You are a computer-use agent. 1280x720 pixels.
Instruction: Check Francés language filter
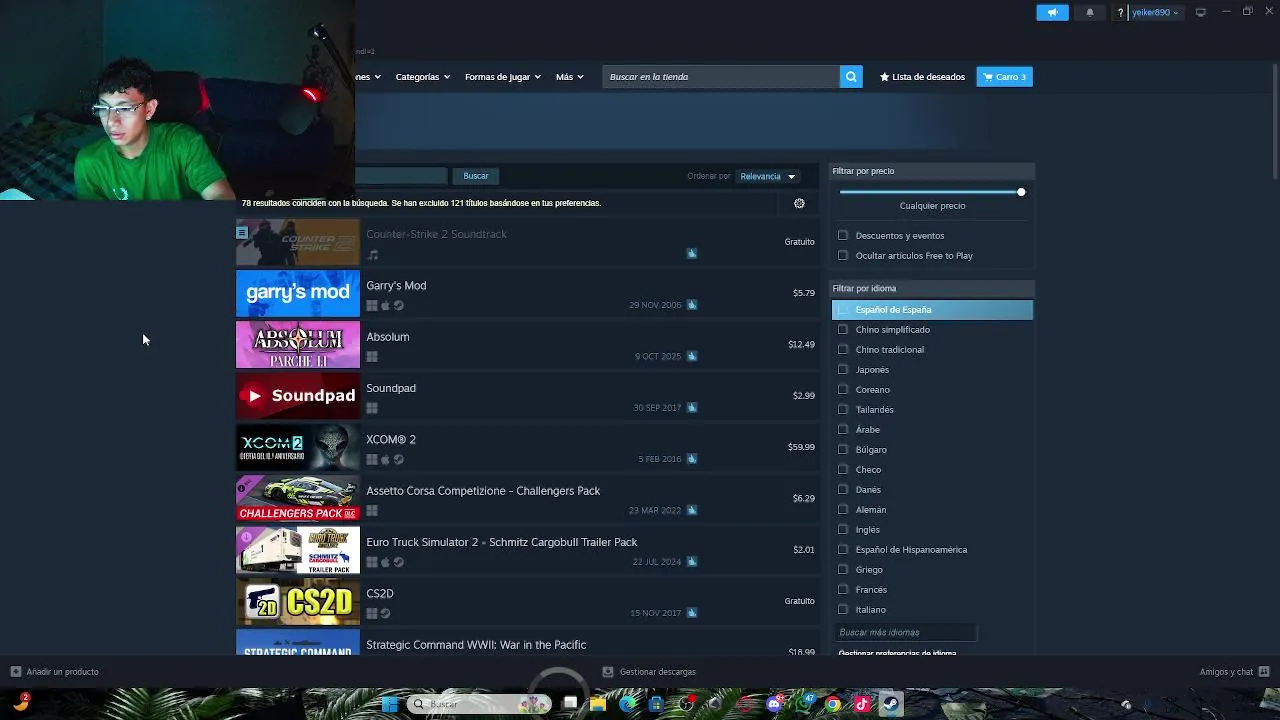[x=843, y=590]
